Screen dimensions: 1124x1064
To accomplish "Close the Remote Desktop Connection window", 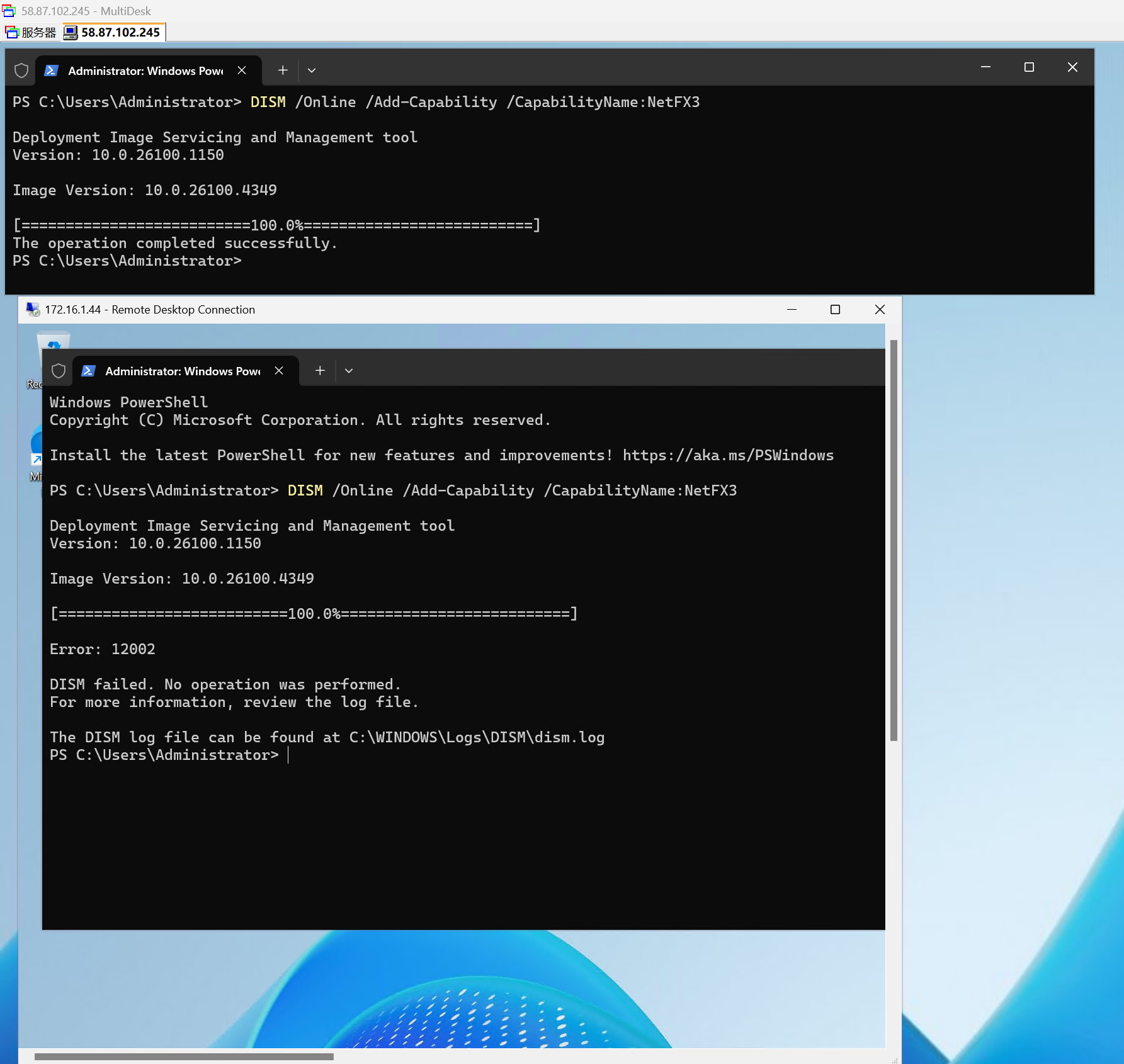I will click(880, 309).
